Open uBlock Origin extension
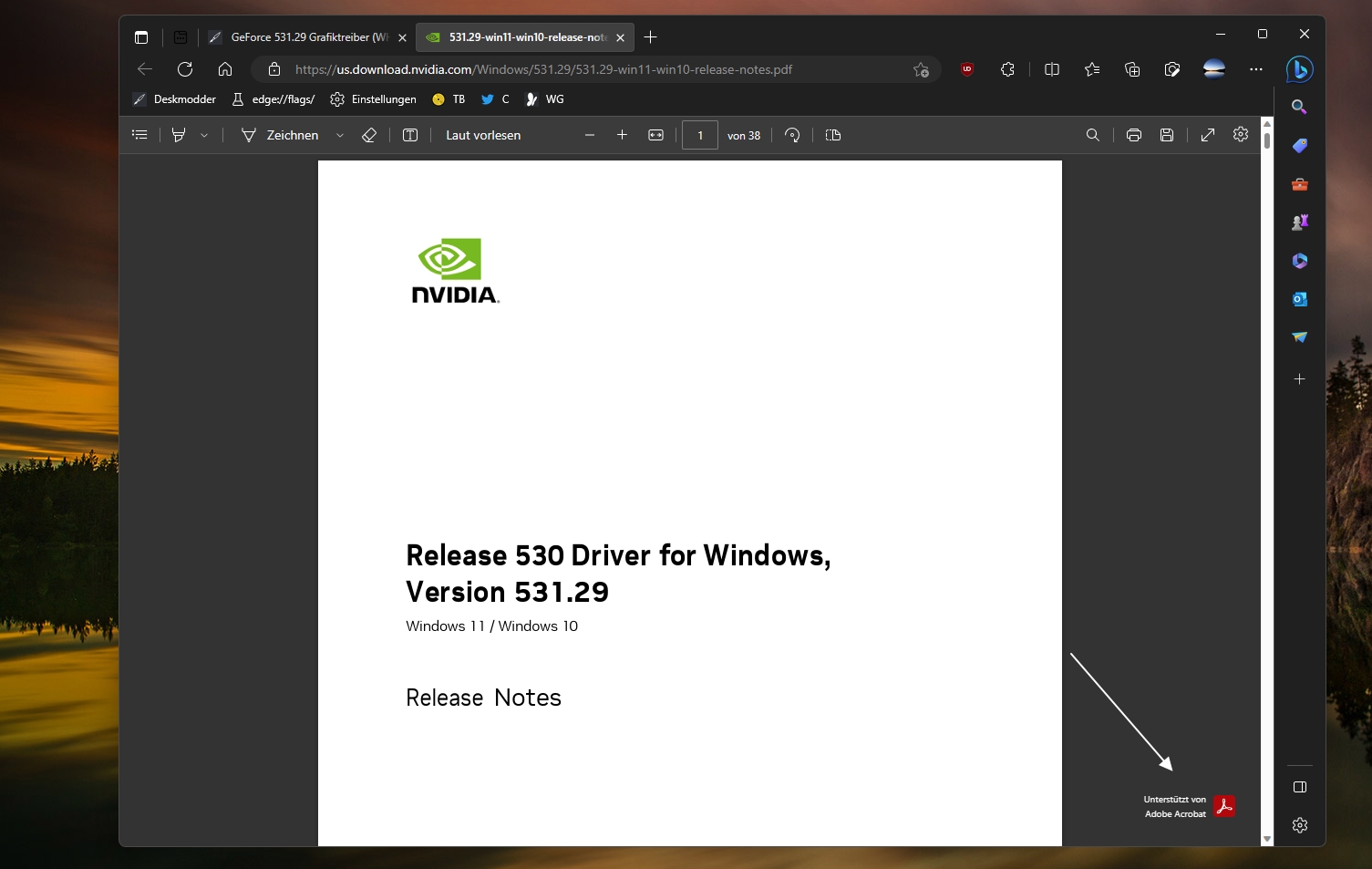This screenshot has height=869, width=1372. coord(967,69)
